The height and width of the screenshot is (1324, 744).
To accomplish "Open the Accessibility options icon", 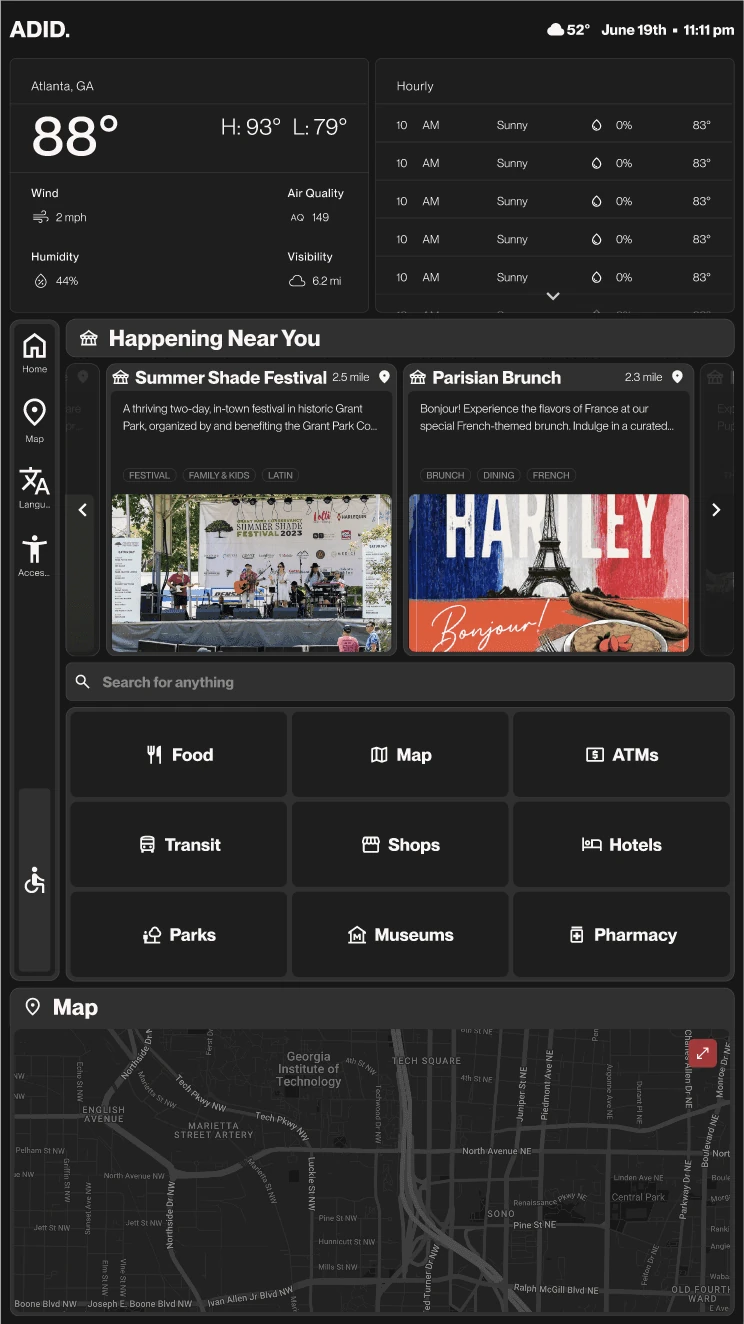I will [35, 555].
